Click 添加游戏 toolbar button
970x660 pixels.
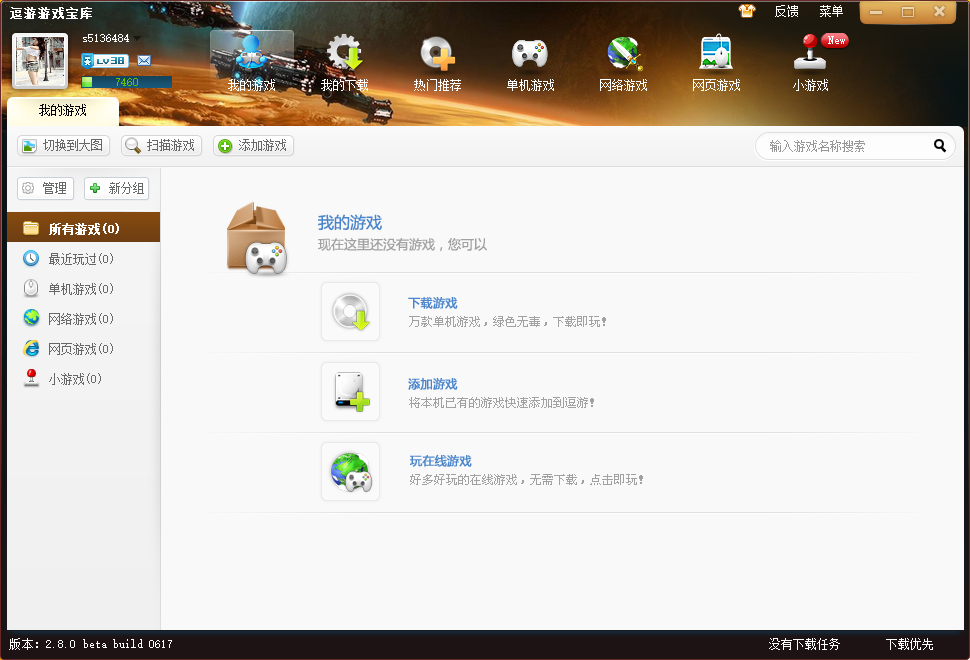pos(253,145)
